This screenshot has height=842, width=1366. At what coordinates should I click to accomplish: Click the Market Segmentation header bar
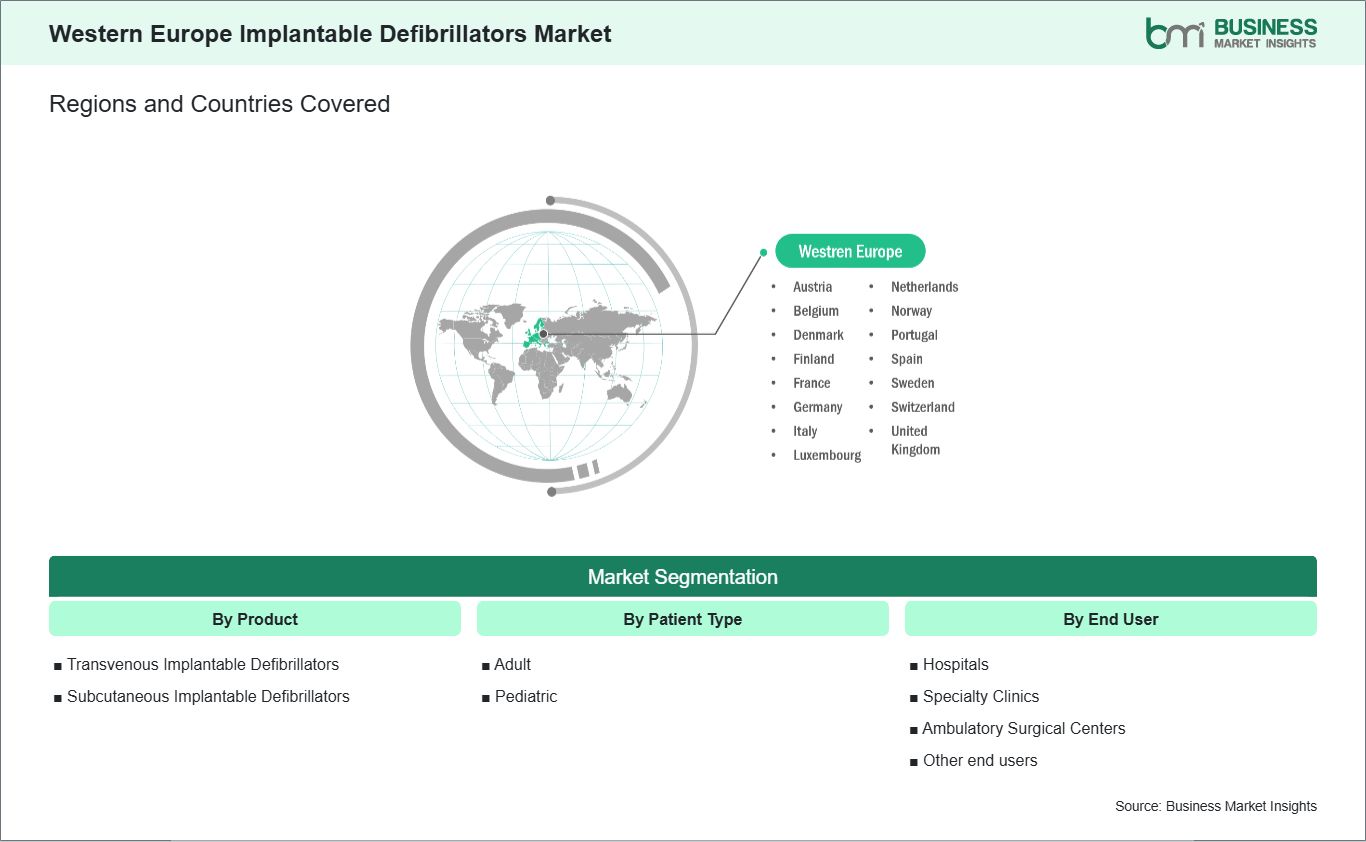tap(683, 577)
